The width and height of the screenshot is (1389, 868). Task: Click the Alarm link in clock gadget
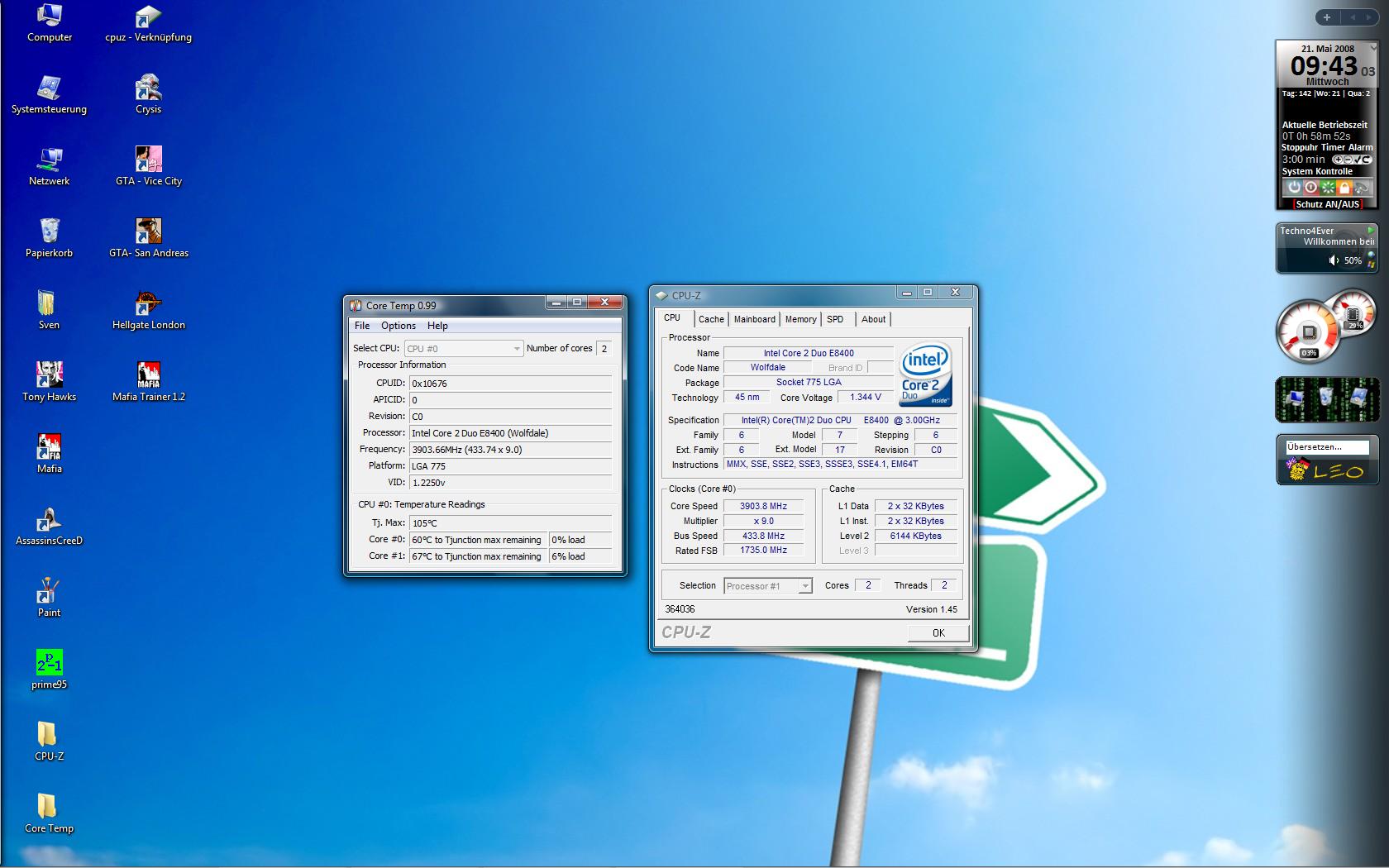[x=1360, y=147]
